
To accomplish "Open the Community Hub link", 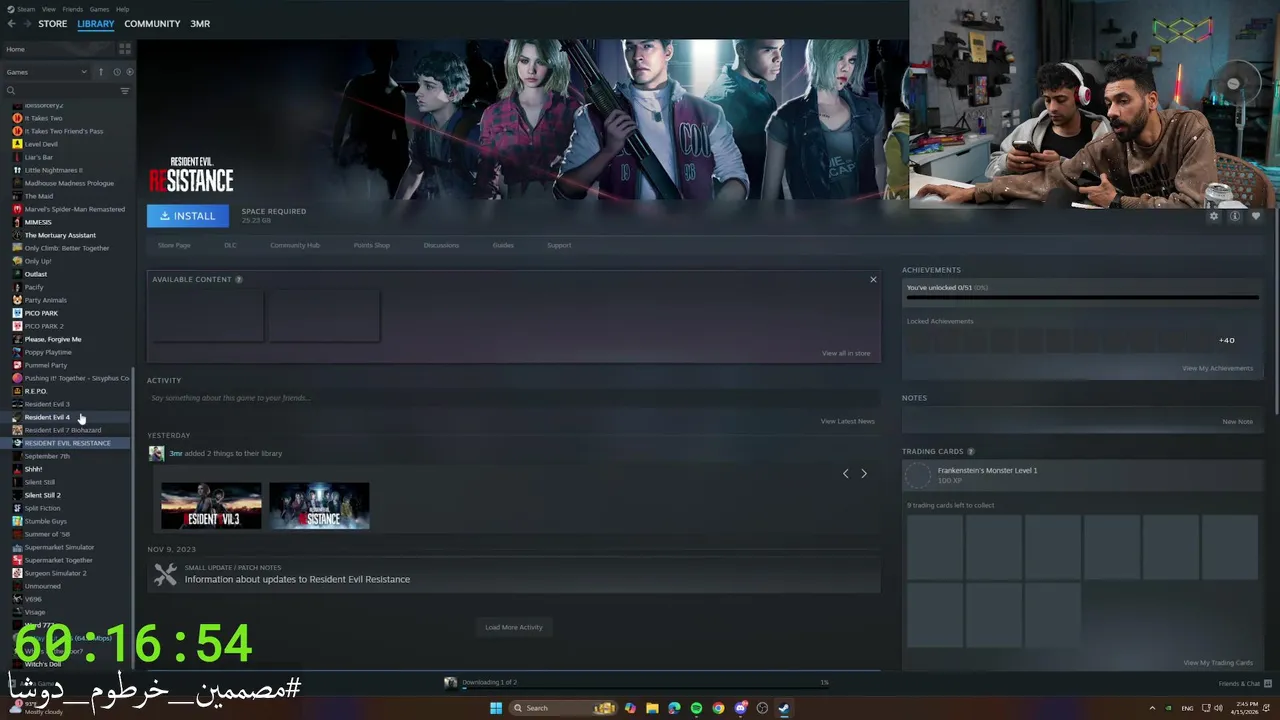I will [x=294, y=245].
